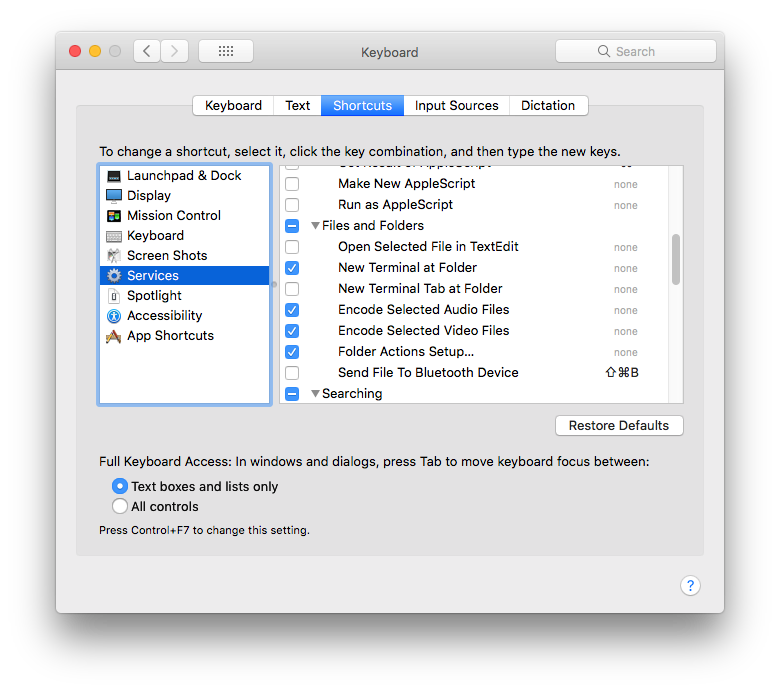Click the Spotlight icon in sidebar

[114, 296]
